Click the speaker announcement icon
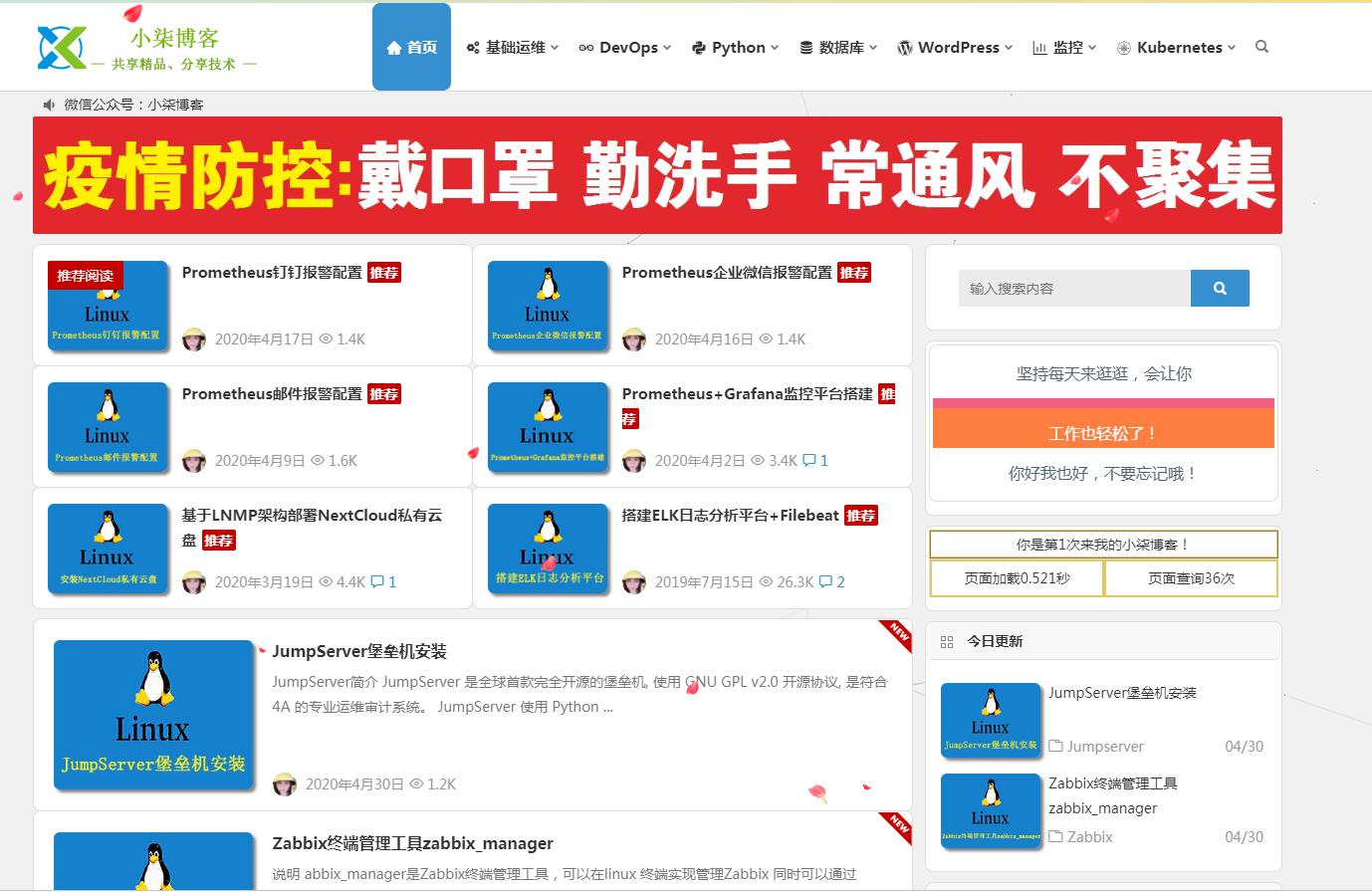Image resolution: width=1372 pixels, height=892 pixels. [x=50, y=105]
